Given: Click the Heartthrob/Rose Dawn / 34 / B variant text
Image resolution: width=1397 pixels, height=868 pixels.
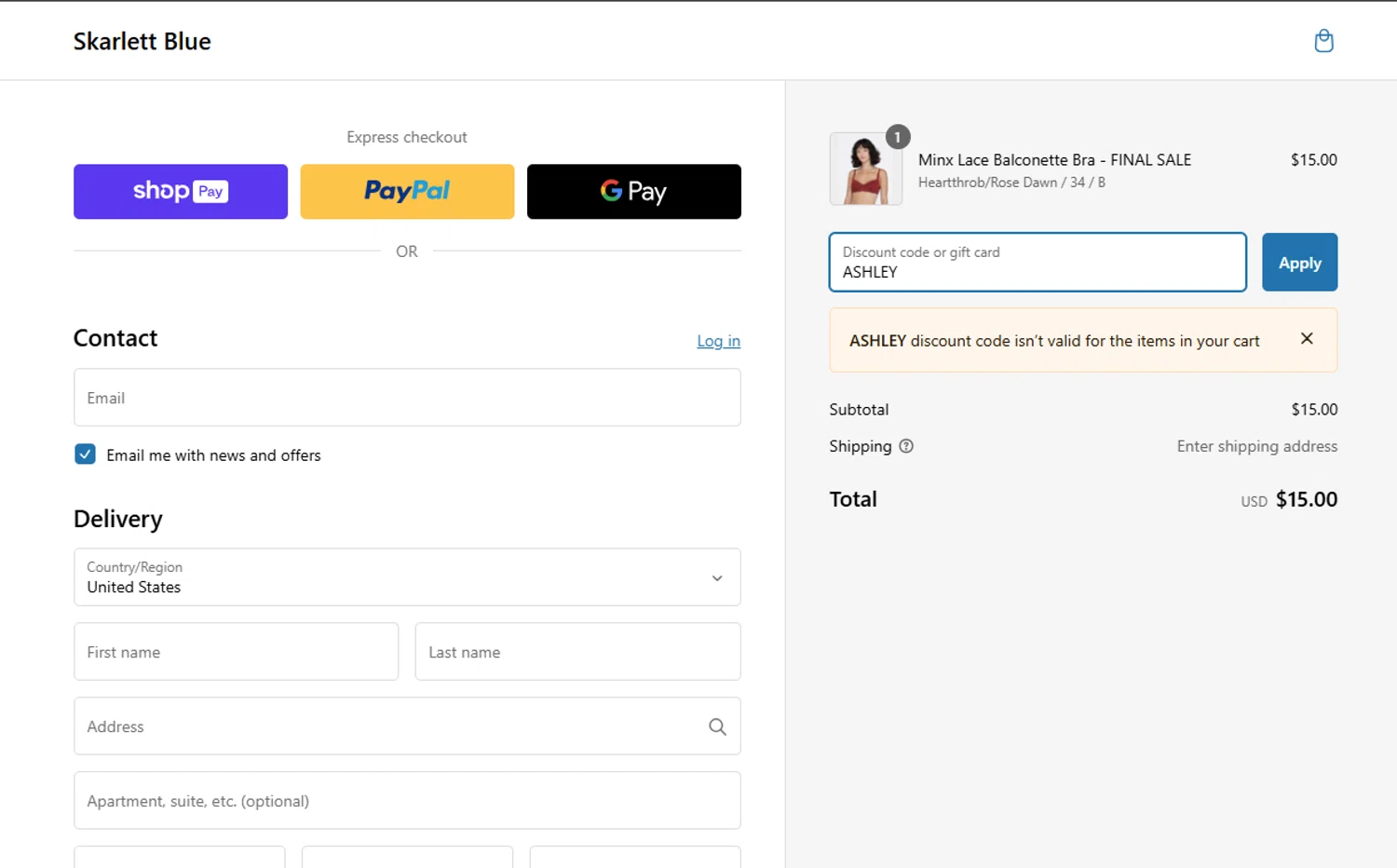Looking at the screenshot, I should point(1011,183).
